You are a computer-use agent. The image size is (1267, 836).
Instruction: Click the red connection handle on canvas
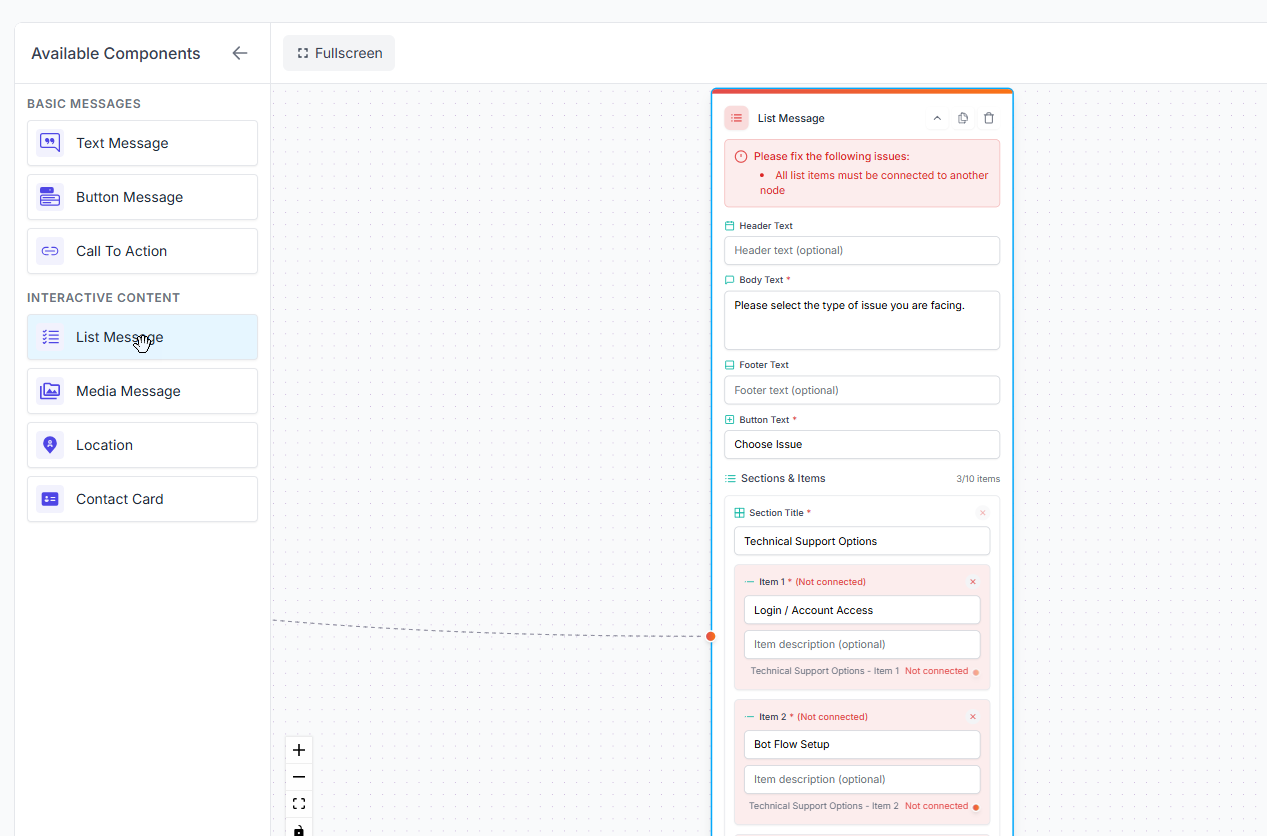point(710,636)
